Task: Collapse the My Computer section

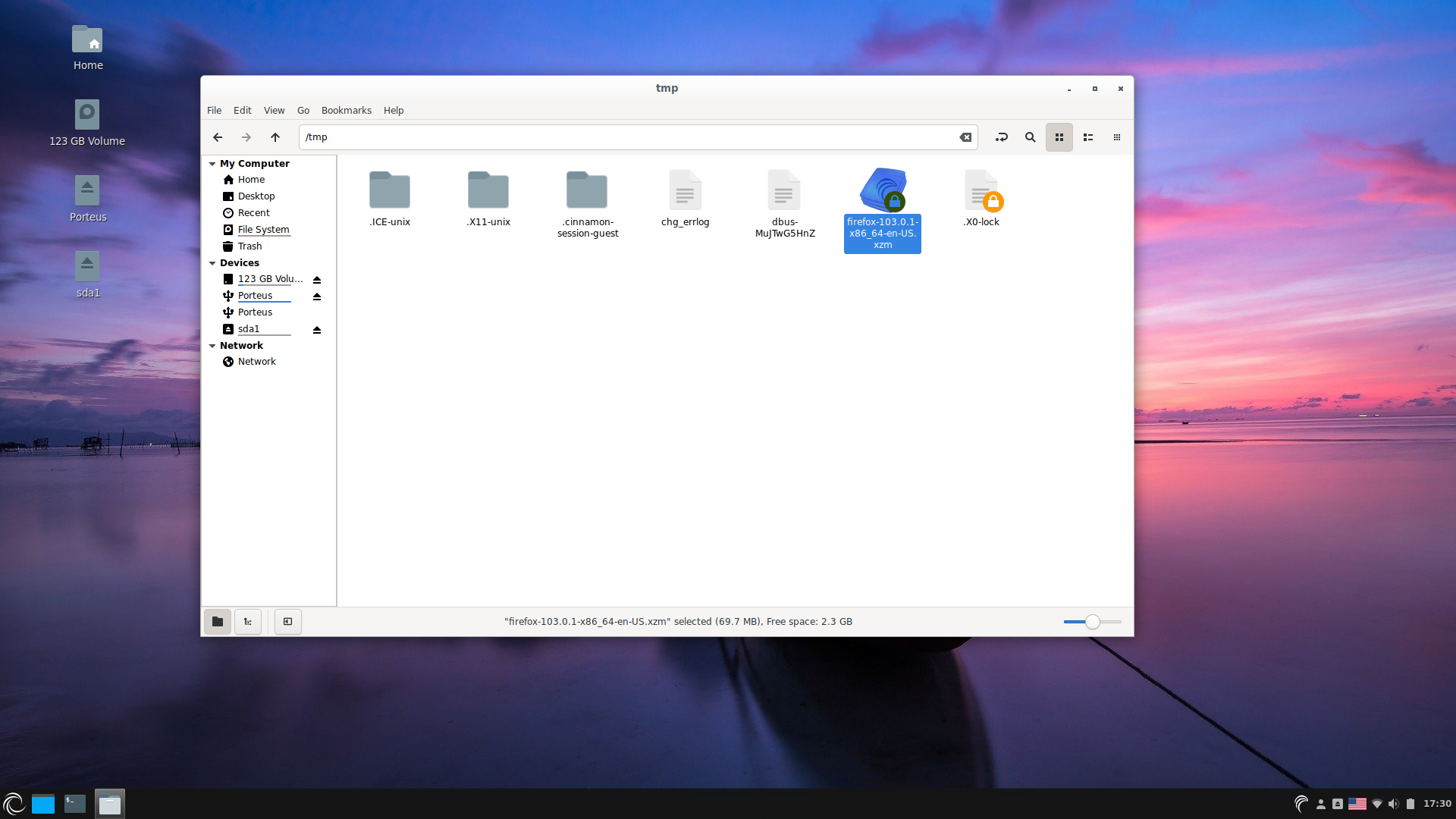Action: click(212, 164)
